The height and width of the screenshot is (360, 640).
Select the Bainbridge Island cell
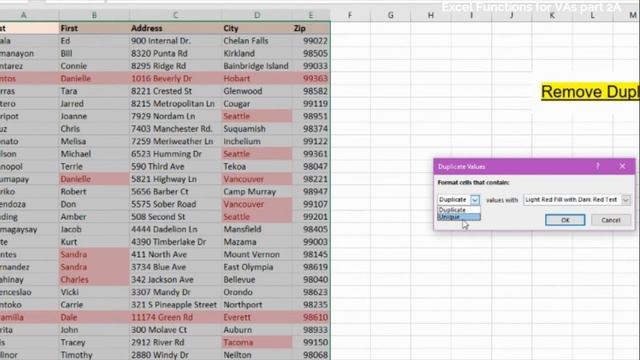click(x=257, y=66)
